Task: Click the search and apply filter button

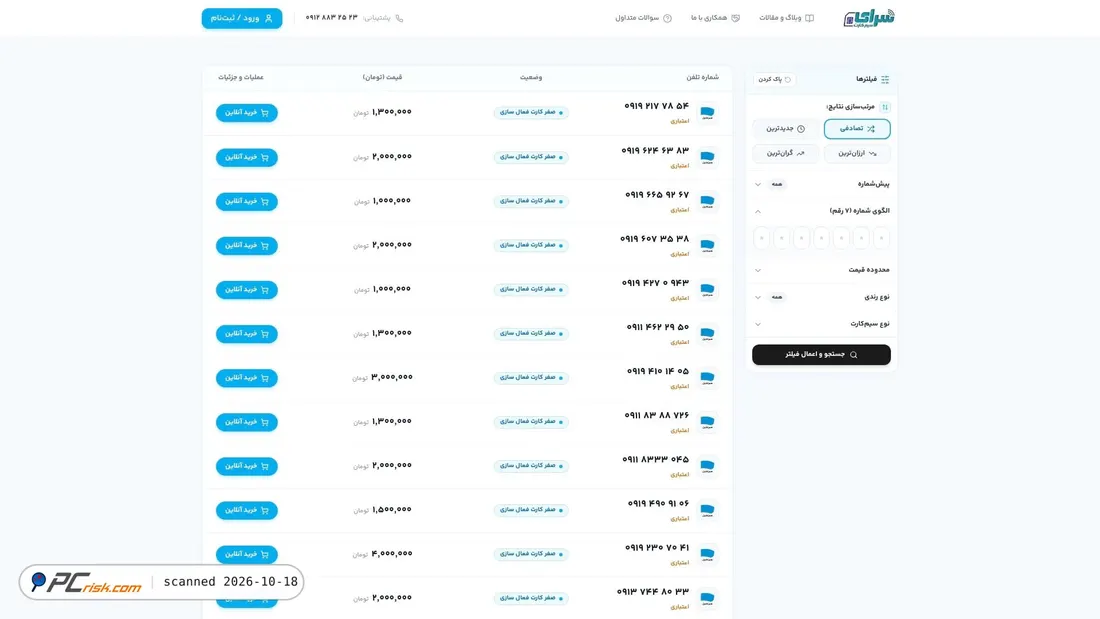Action: 821,354
